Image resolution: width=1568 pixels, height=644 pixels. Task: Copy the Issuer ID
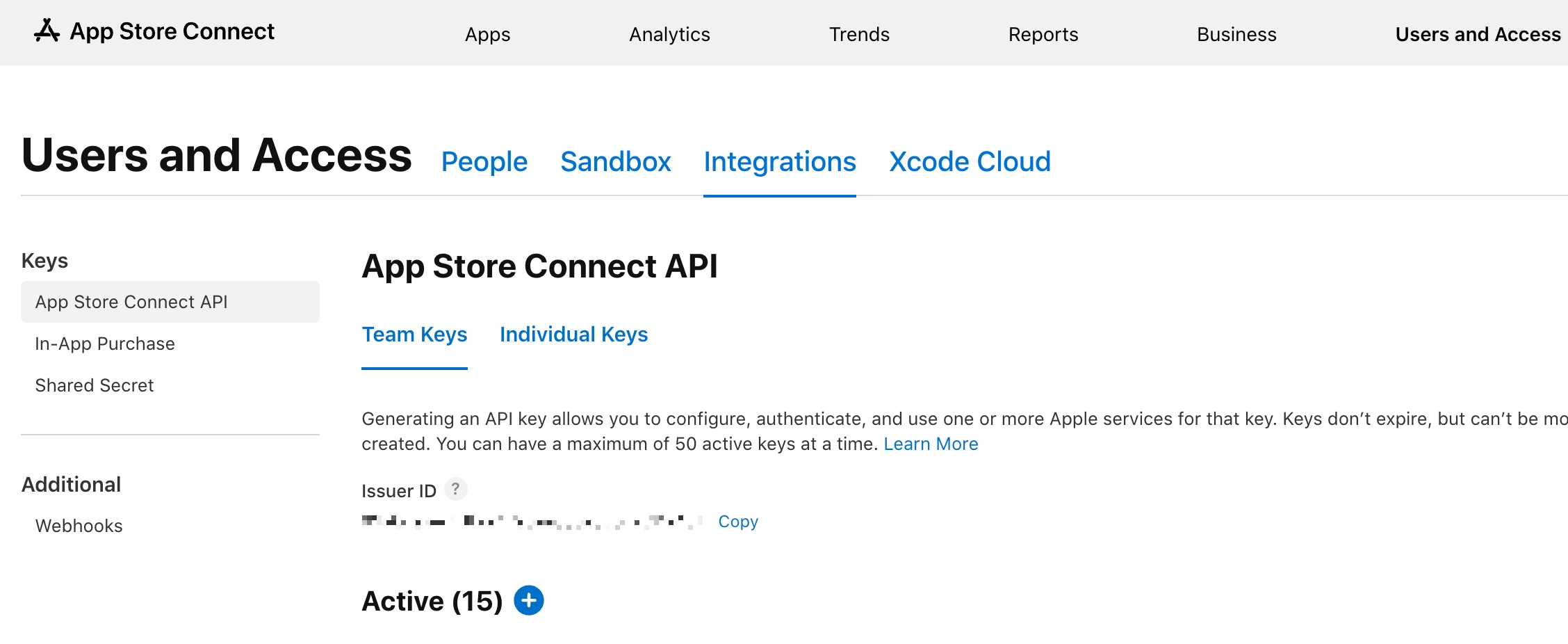[737, 521]
